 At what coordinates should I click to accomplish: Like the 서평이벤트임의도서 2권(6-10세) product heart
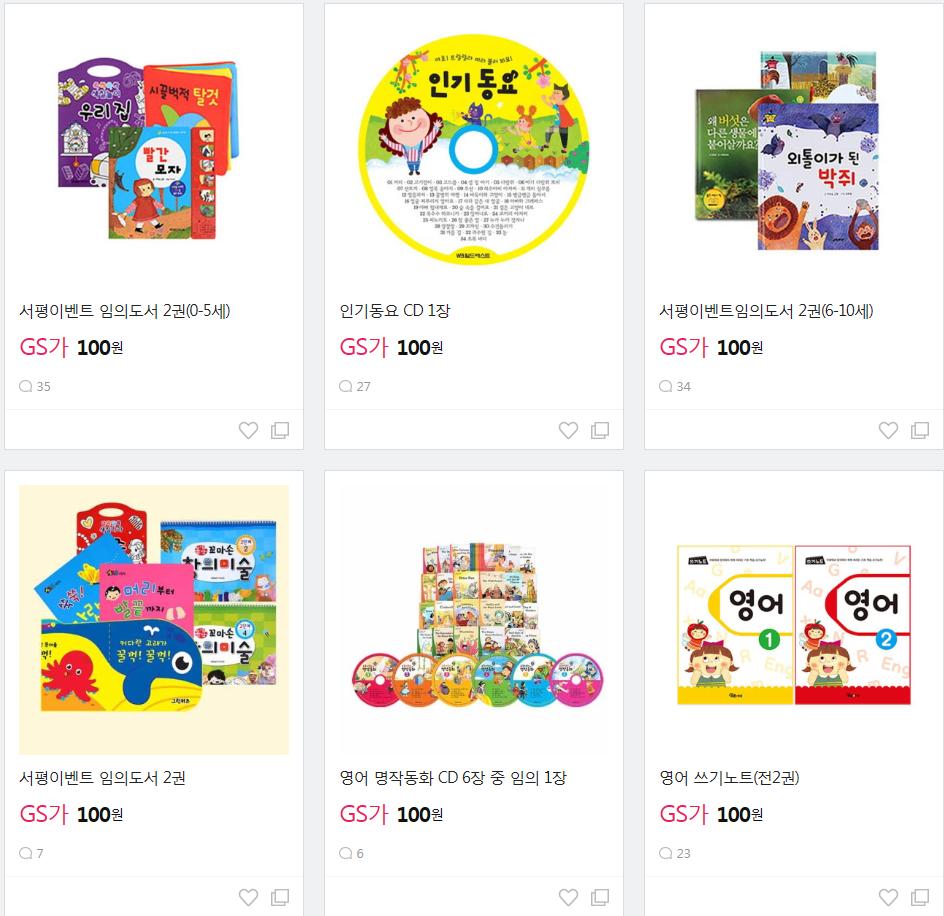tap(889, 430)
